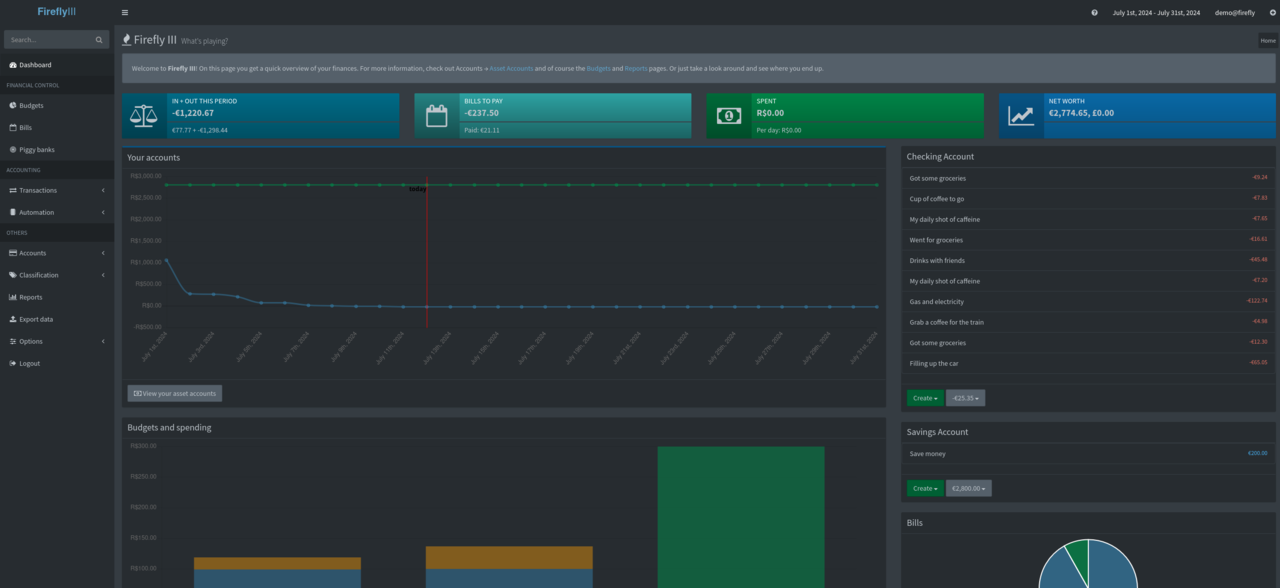Open the demo@firefly user menu
Viewport: 1280px width, 588px height.
pos(1235,13)
